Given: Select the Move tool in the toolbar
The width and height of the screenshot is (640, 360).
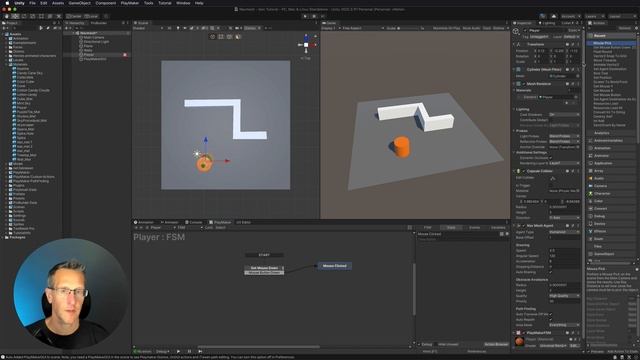Looking at the screenshot, I should point(15,16).
